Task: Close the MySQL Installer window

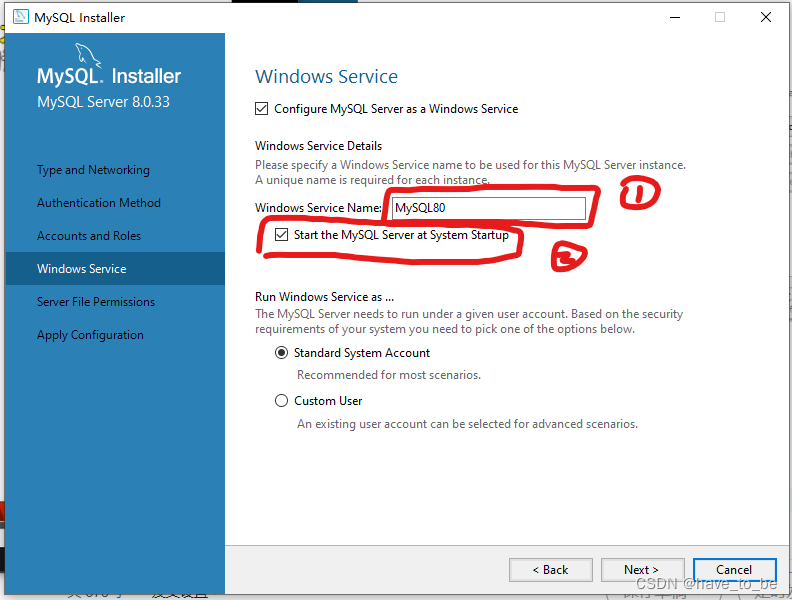Action: pyautogui.click(x=766, y=17)
